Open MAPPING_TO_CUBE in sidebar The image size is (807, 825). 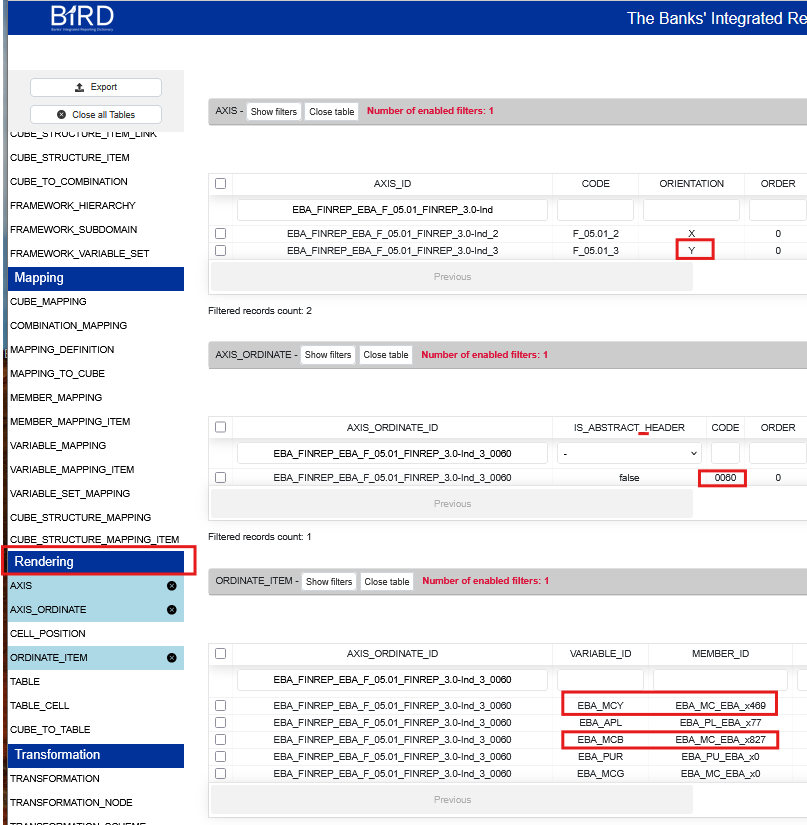(x=57, y=374)
